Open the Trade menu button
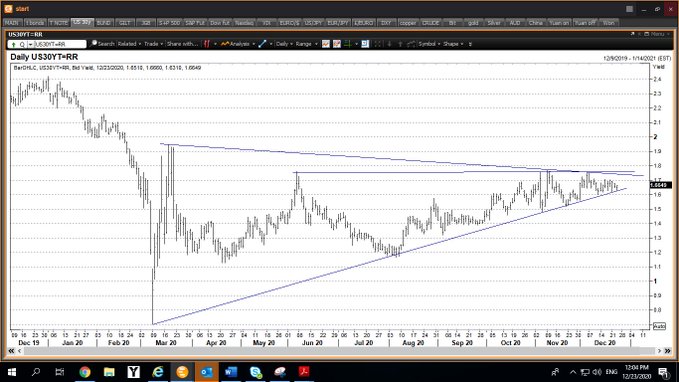This screenshot has height=382, width=679. click(153, 44)
